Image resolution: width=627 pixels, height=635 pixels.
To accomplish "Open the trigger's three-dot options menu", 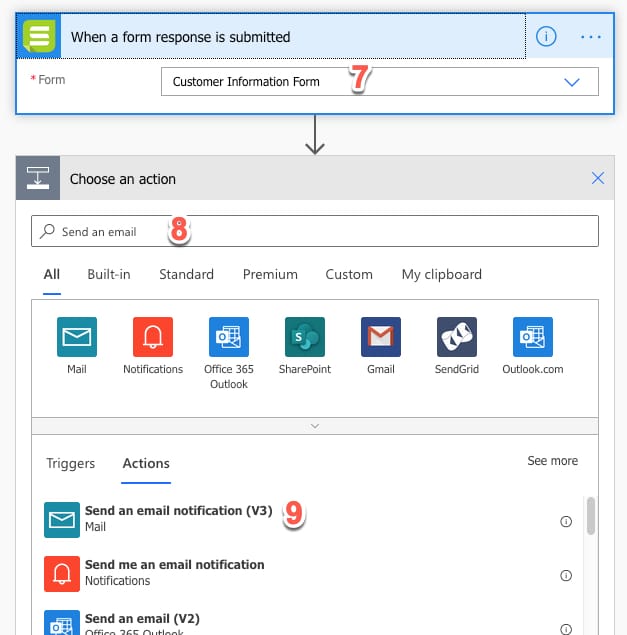I will [591, 37].
